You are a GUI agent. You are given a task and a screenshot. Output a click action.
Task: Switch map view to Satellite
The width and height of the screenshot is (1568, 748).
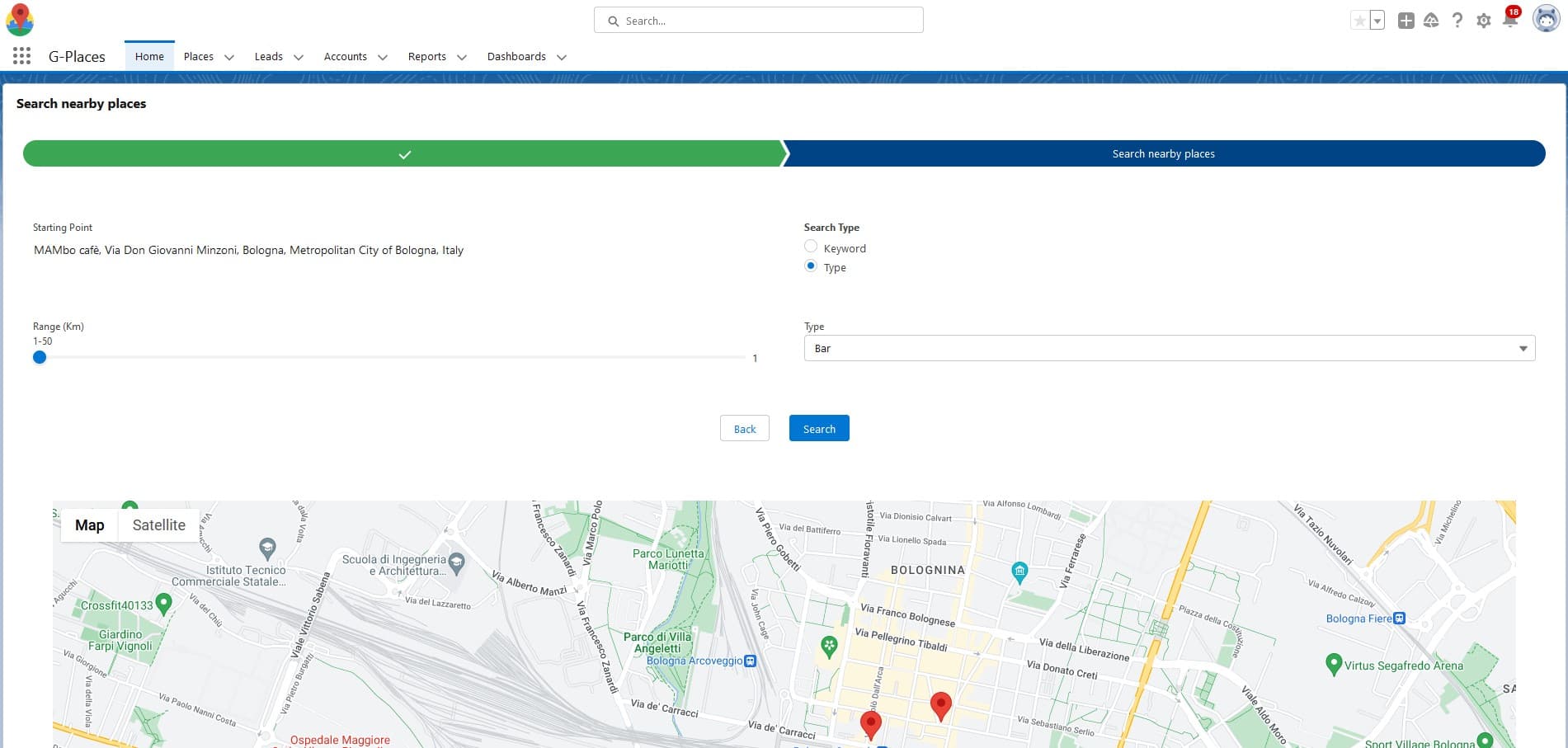coord(159,525)
